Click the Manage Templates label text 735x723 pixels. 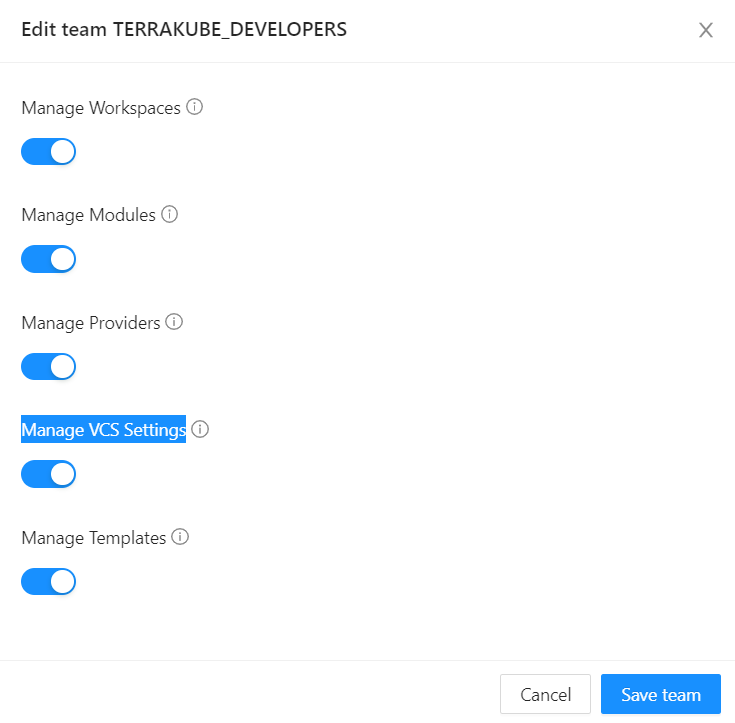tap(93, 538)
